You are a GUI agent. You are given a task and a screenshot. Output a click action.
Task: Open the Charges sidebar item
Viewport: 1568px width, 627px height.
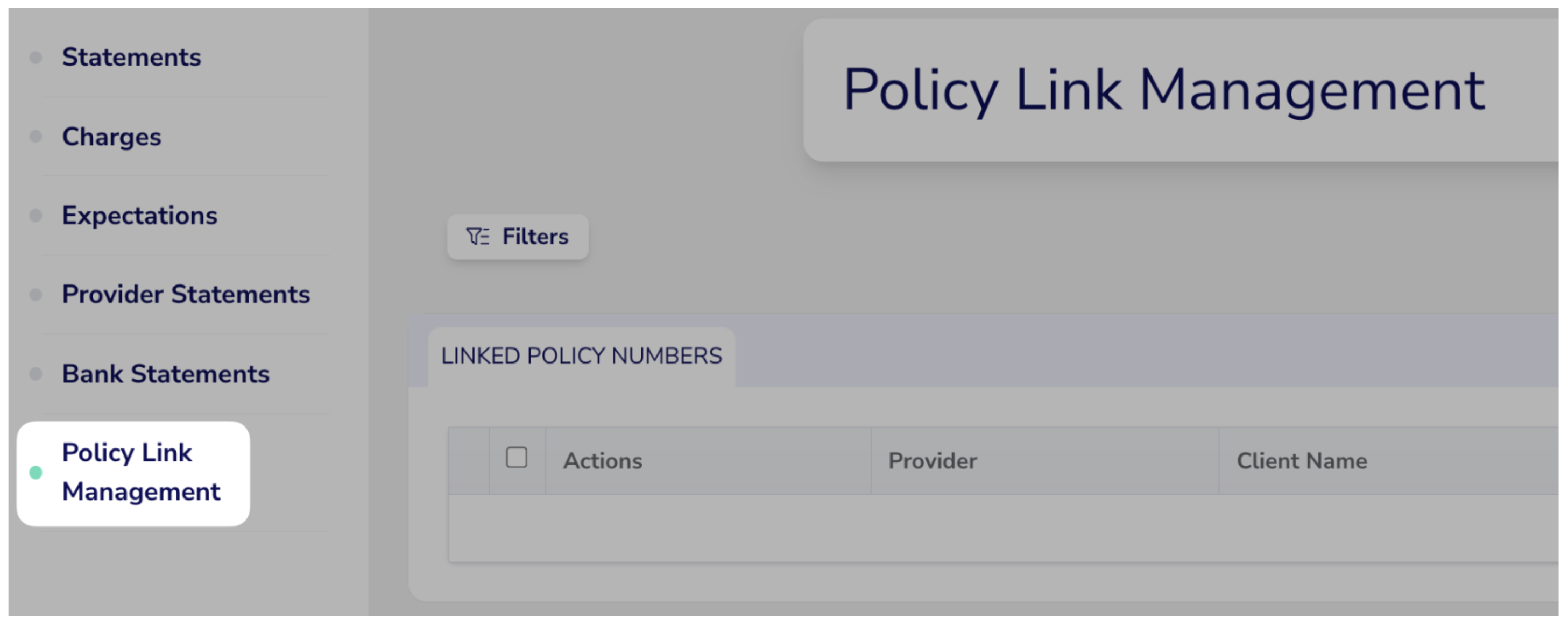pyautogui.click(x=111, y=136)
